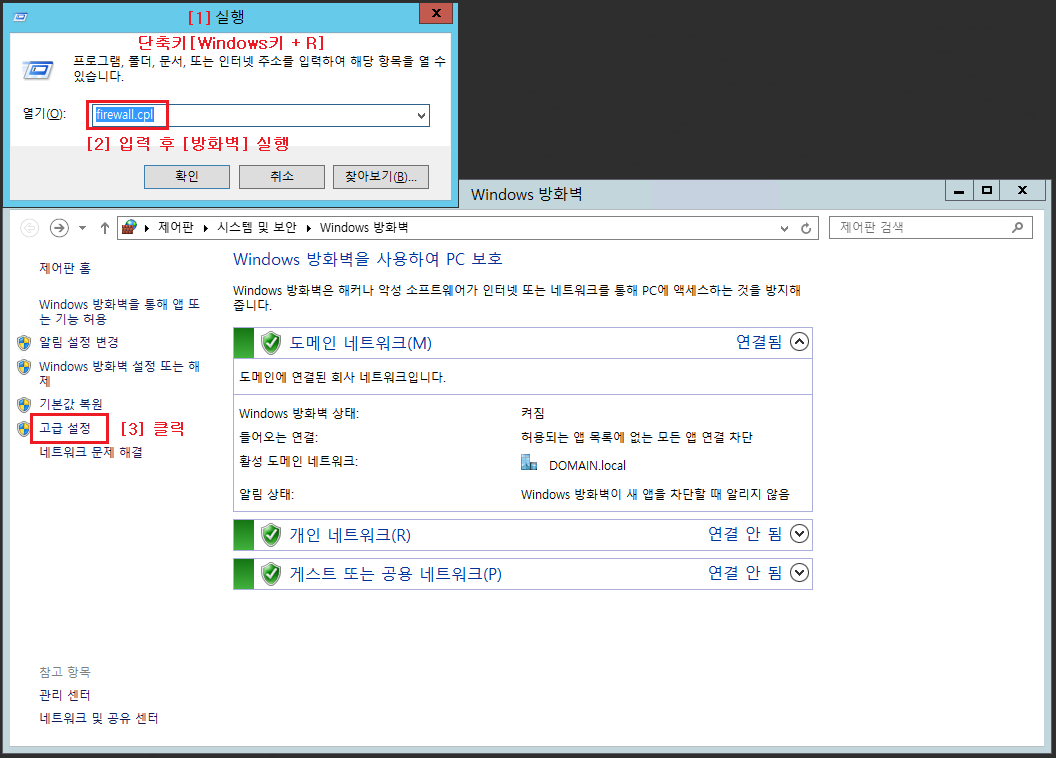Click the Run dialog icon in title bar

pos(20,17)
